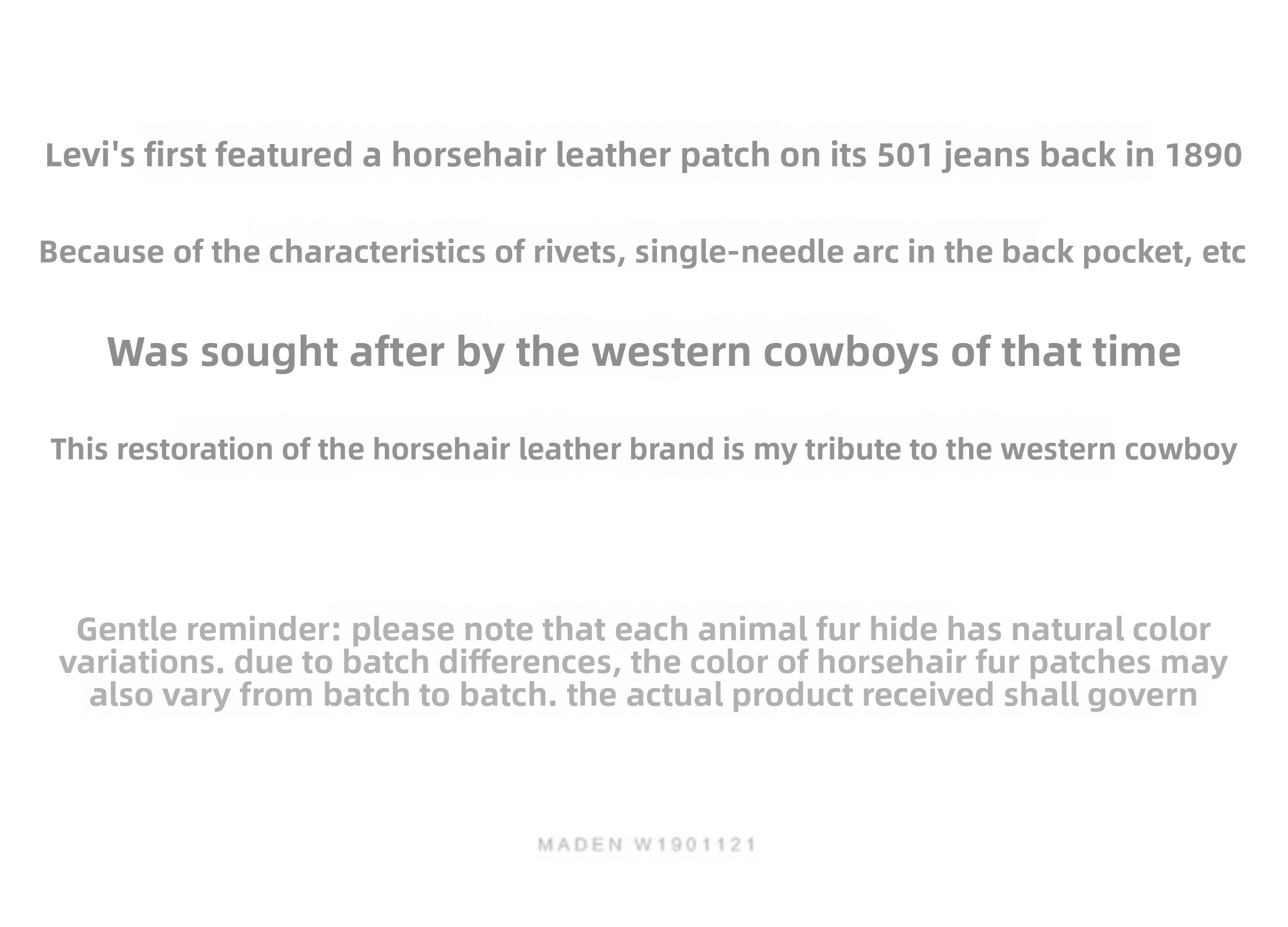Click the number 501 in the first line
Image resolution: width=1288 pixels, height=927 pixels.
(905, 155)
